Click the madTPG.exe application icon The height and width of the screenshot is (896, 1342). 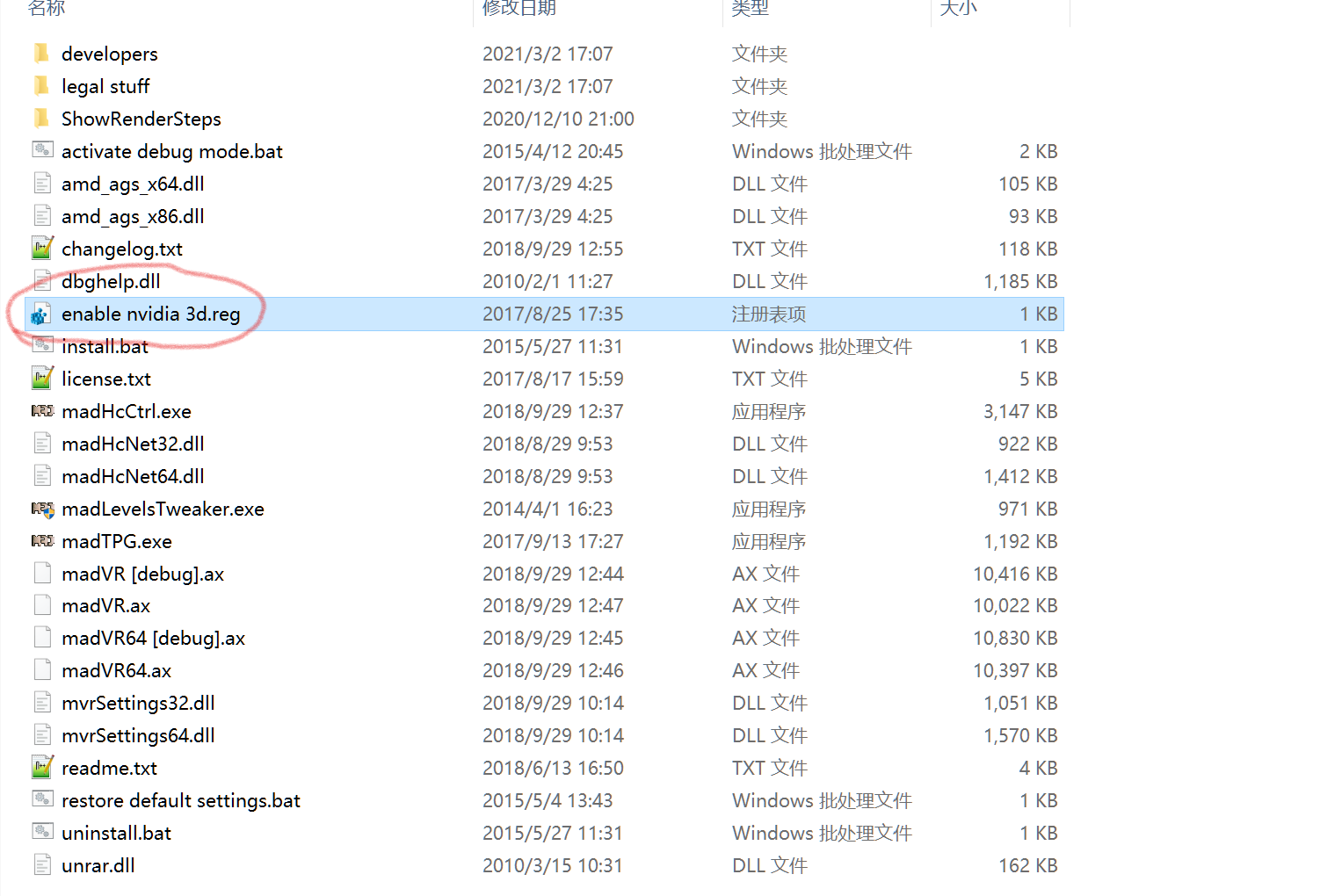pyautogui.click(x=42, y=541)
